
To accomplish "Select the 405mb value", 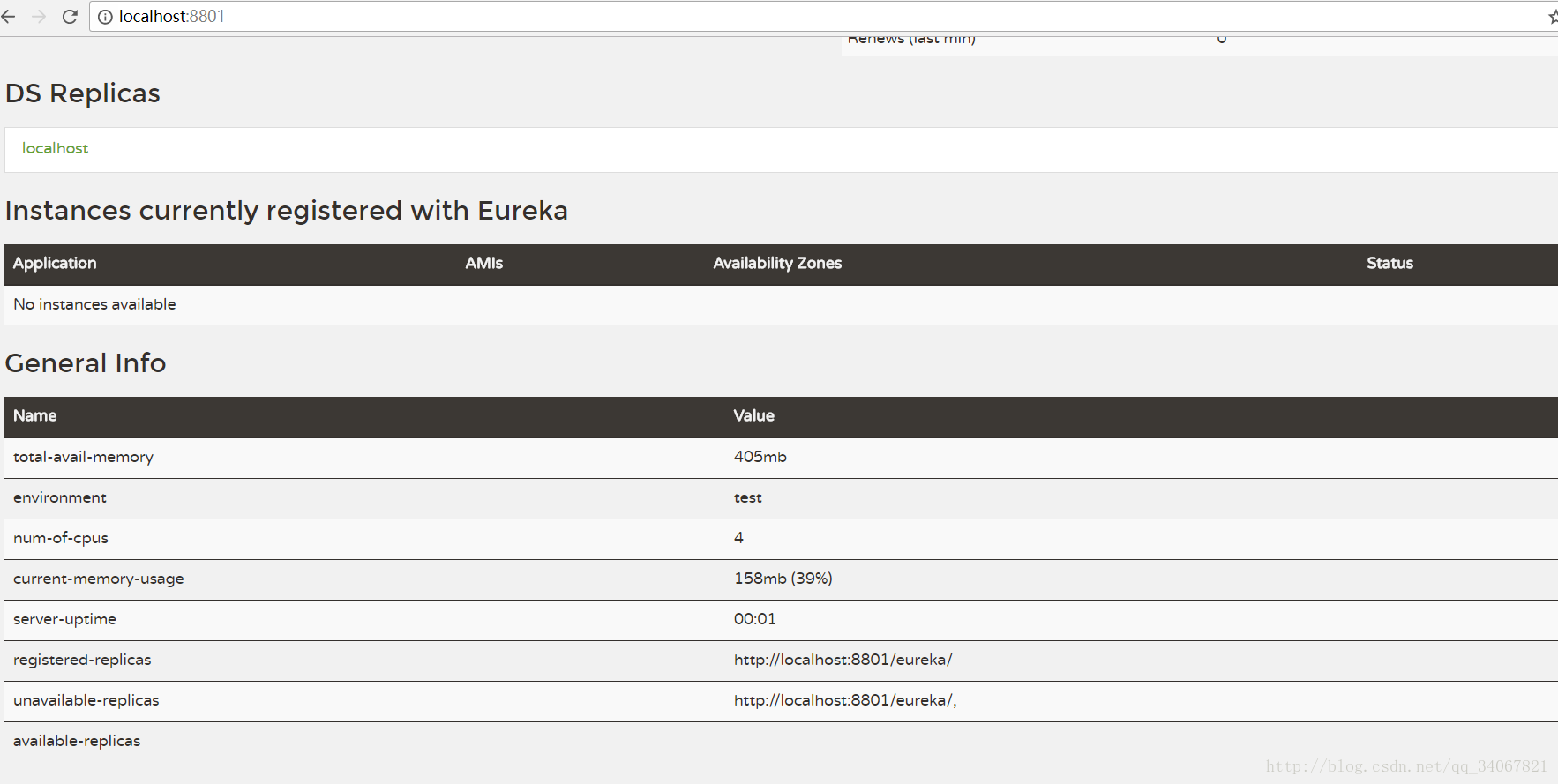I will (760, 457).
